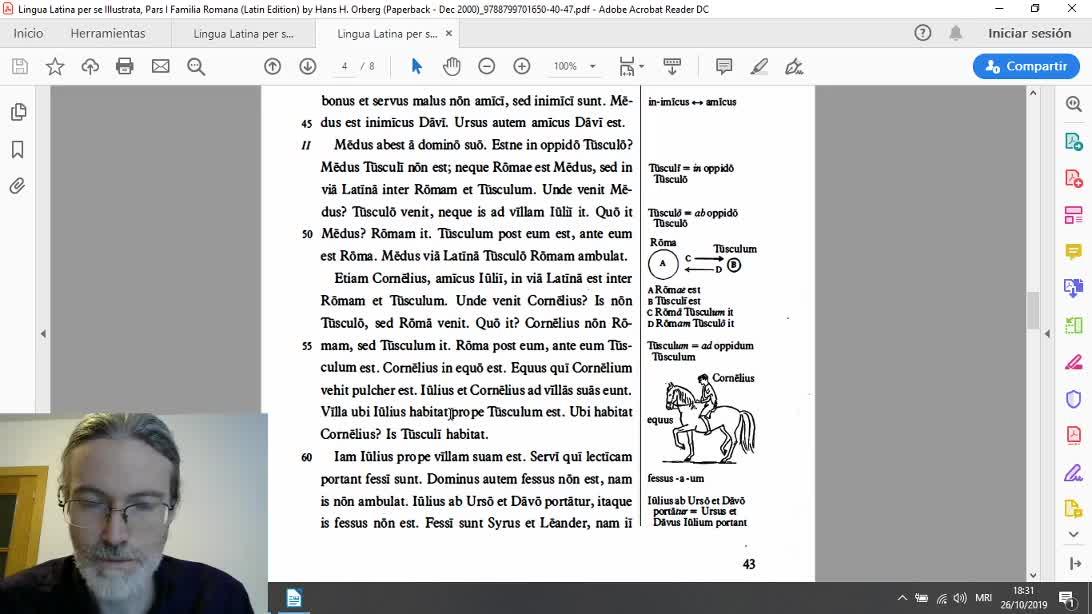Edit the current page number field
Screen dimensions: 1092x614
pos(344,66)
